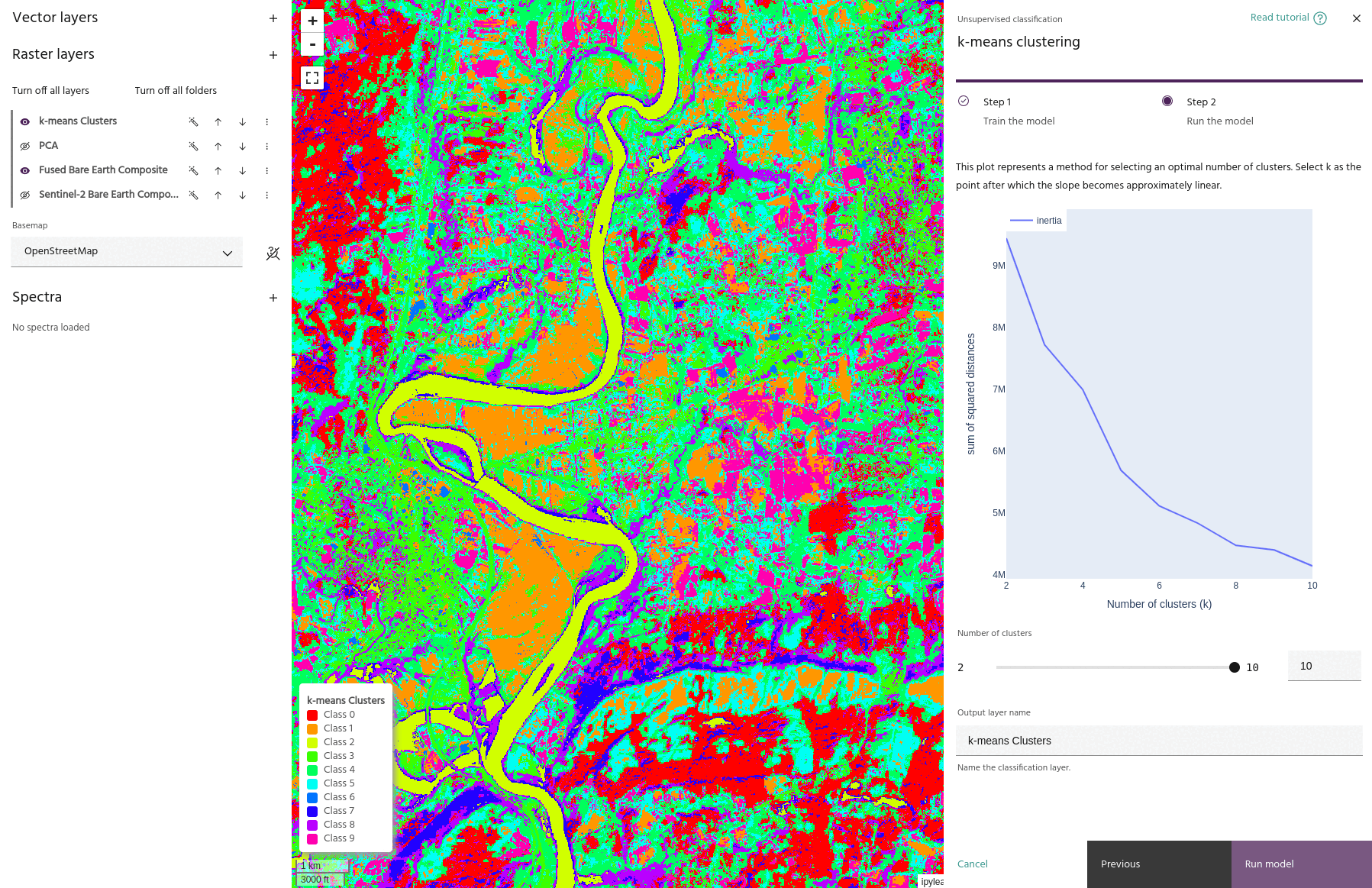
Task: Zoom in on the map
Action: 312,21
